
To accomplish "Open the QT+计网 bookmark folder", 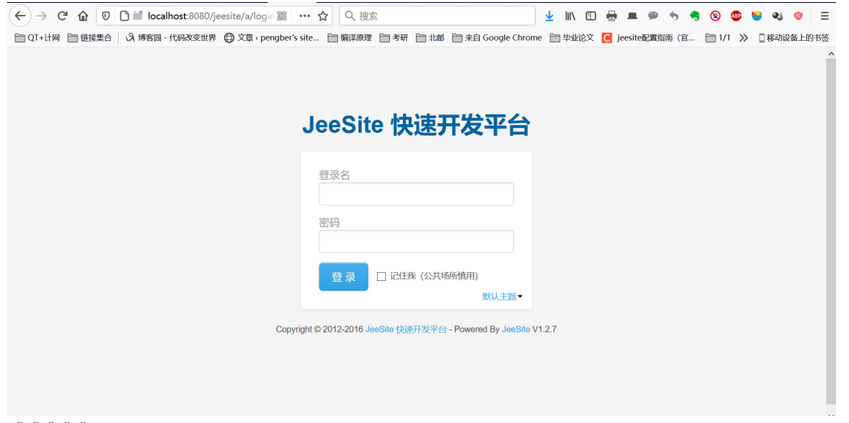I will [37, 38].
